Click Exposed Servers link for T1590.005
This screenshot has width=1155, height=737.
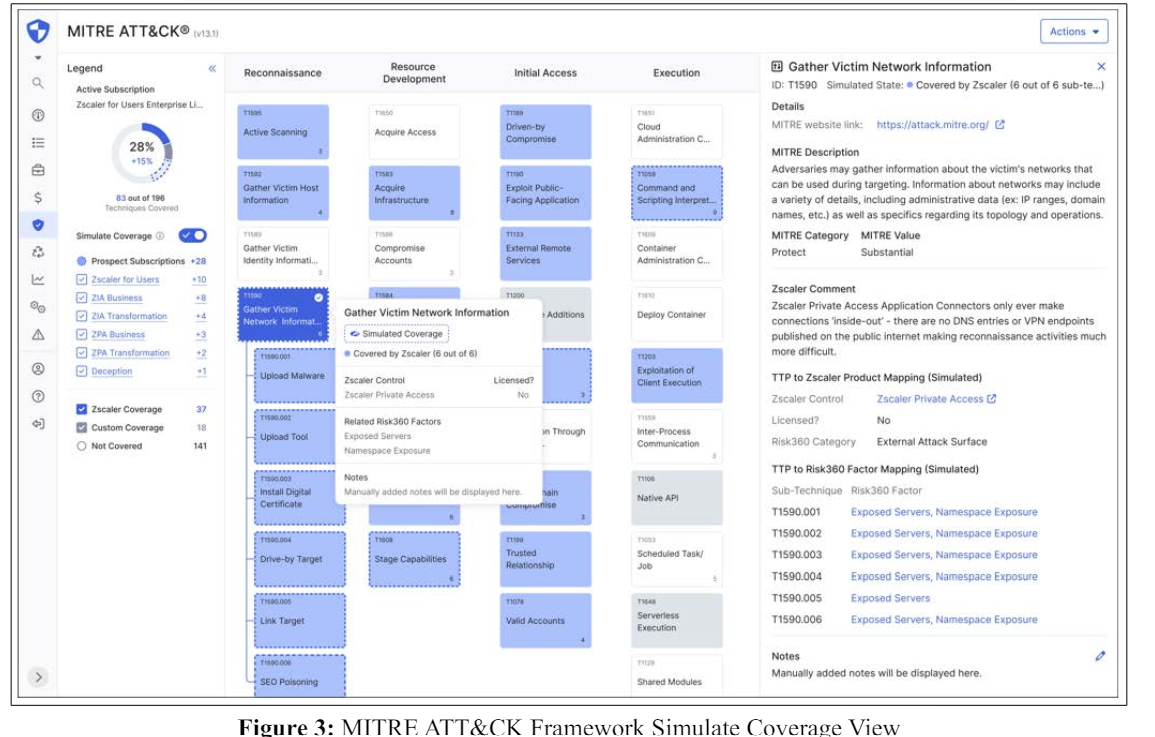click(x=890, y=599)
